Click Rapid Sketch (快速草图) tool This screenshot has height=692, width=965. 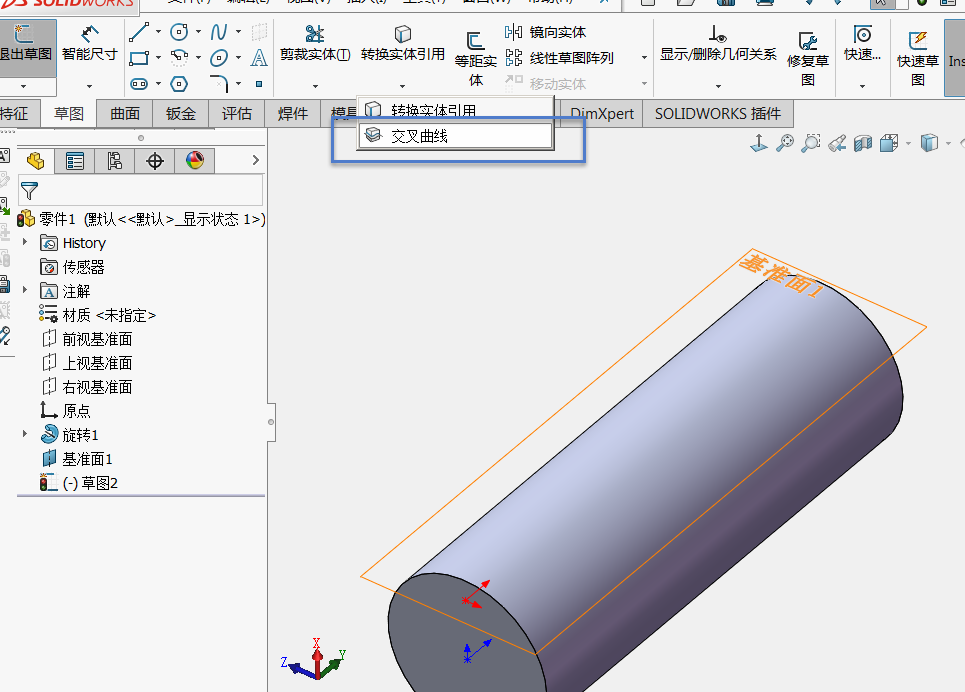click(x=918, y=60)
